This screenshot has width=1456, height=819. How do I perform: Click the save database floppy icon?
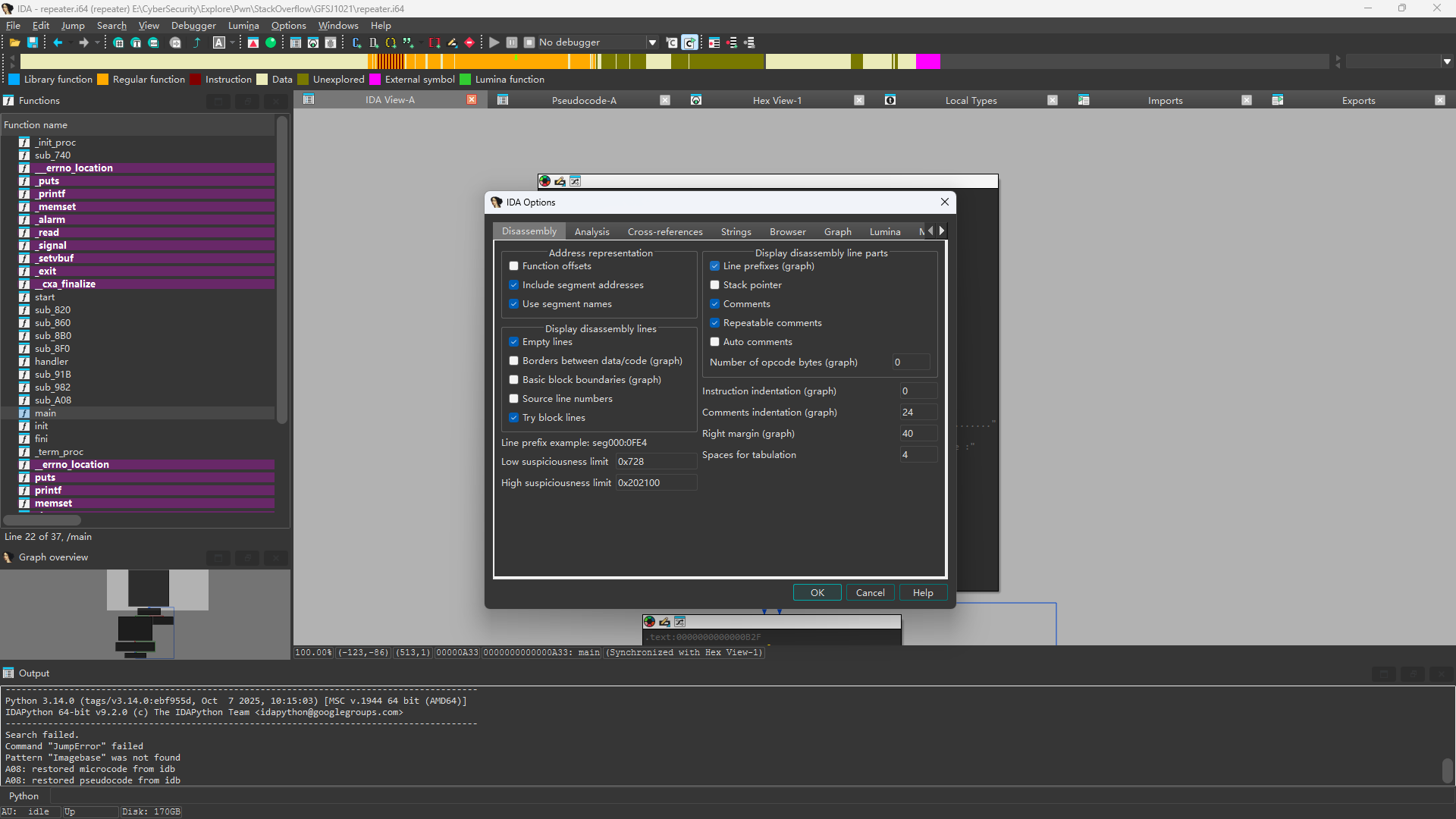(33, 43)
